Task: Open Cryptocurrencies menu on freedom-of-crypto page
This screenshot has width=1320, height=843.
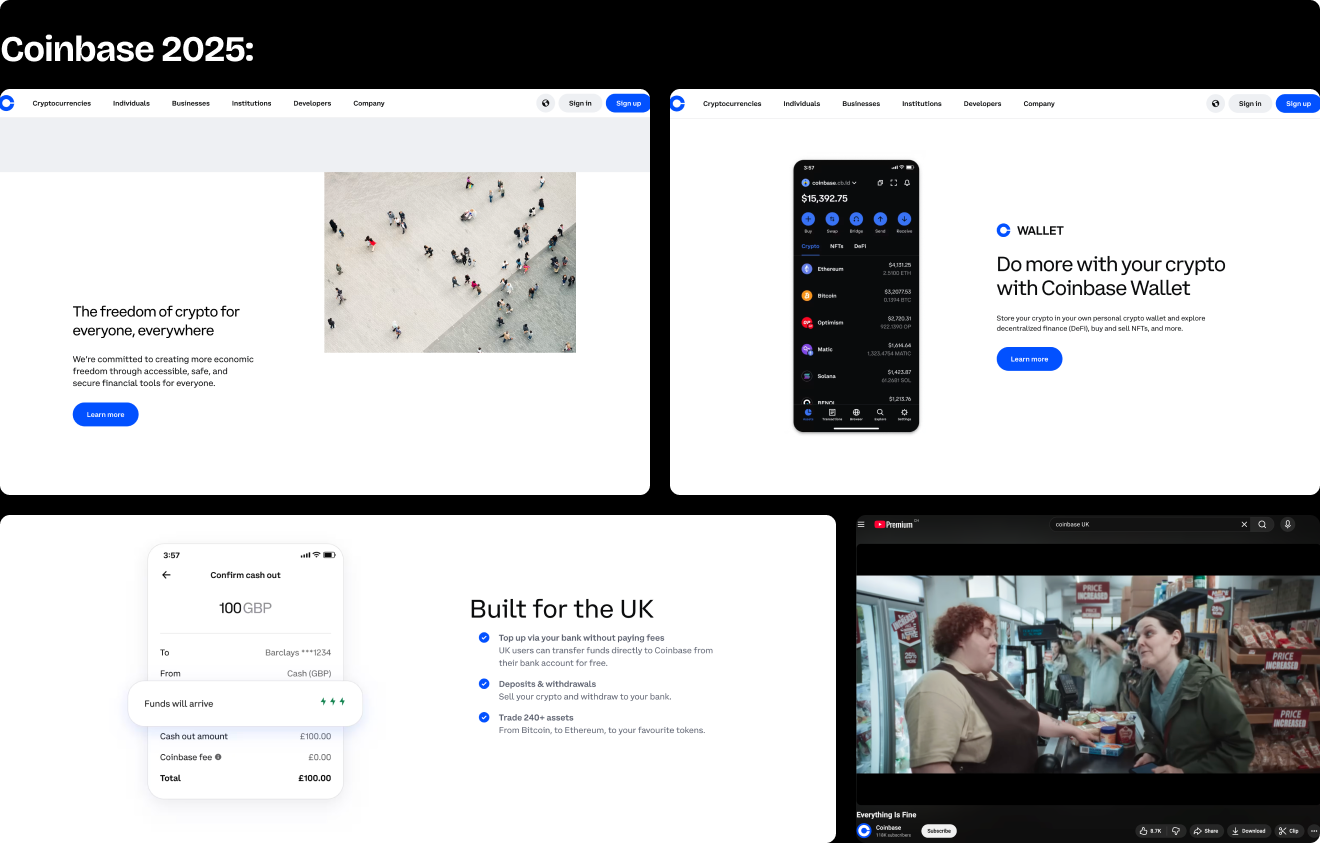Action: click(62, 103)
